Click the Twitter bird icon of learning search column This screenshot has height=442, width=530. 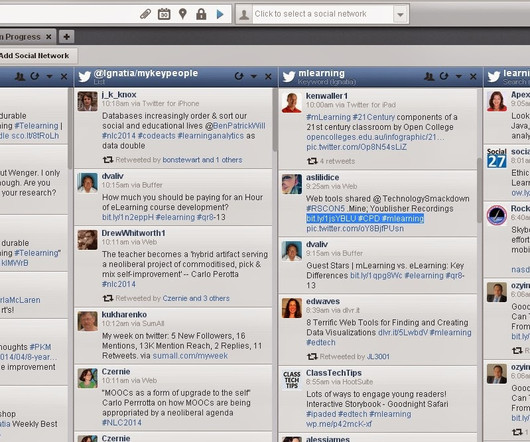click(494, 77)
